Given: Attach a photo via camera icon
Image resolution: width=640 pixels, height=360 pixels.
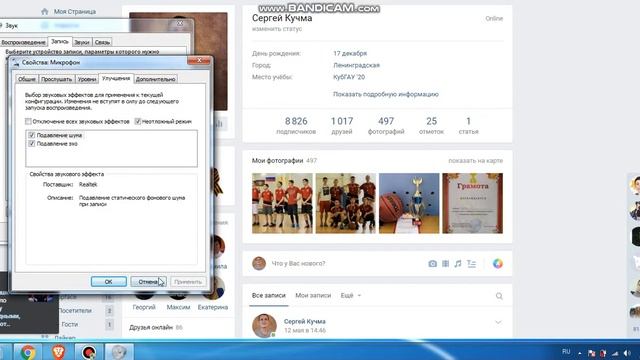Looking at the screenshot, I should 432,264.
